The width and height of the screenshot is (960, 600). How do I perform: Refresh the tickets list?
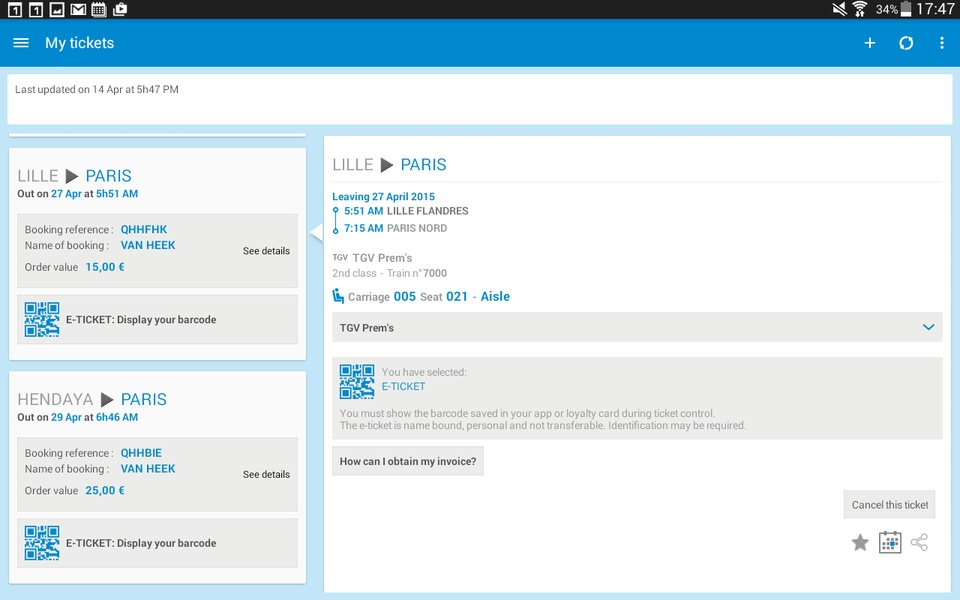click(x=906, y=43)
